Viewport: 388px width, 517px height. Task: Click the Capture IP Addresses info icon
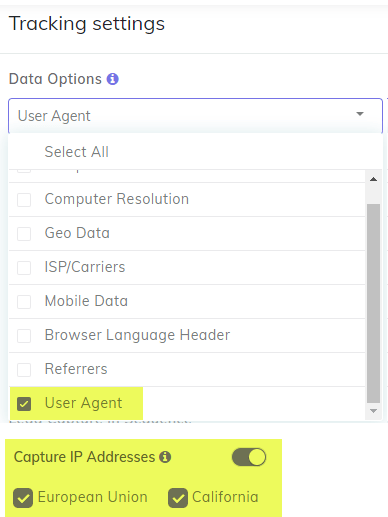(165, 457)
